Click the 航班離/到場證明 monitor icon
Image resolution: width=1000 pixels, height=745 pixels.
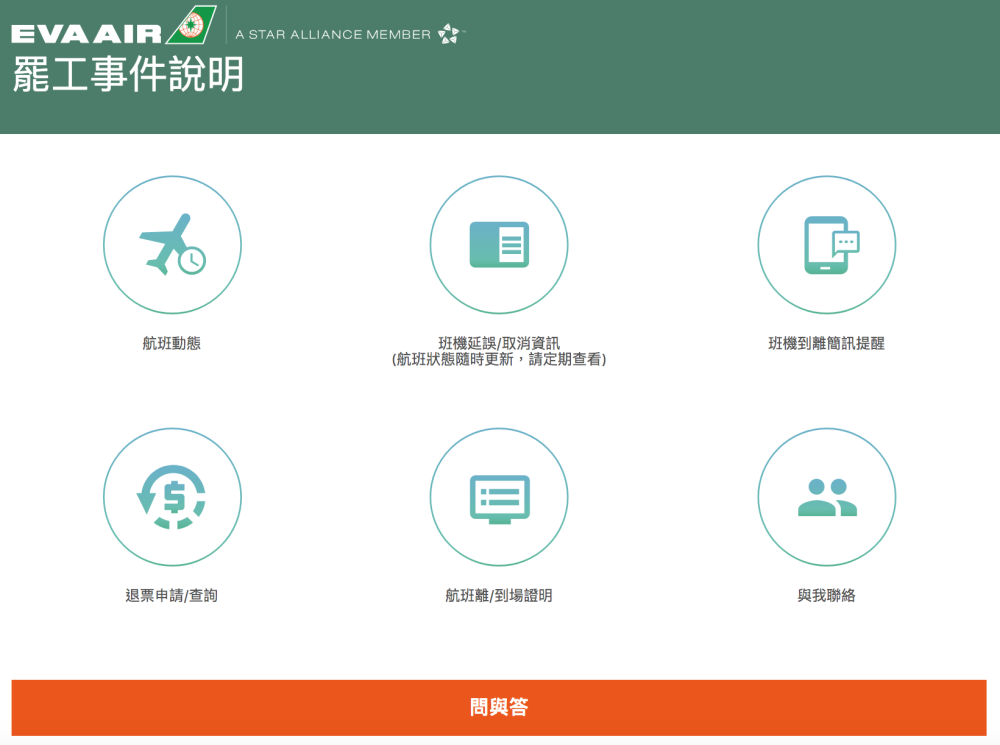499,497
